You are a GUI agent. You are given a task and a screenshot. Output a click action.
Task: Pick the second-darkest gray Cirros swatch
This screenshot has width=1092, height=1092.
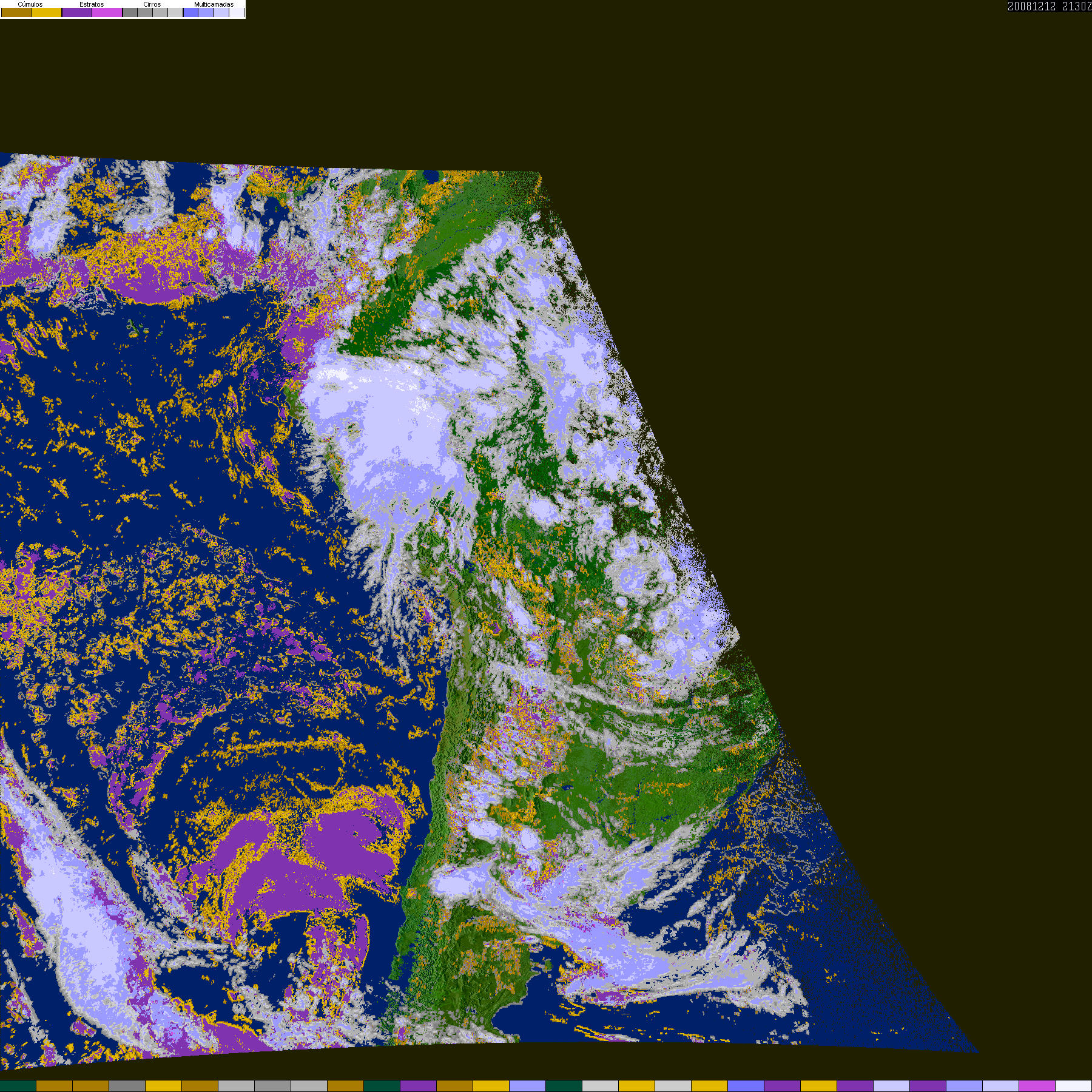146,12
